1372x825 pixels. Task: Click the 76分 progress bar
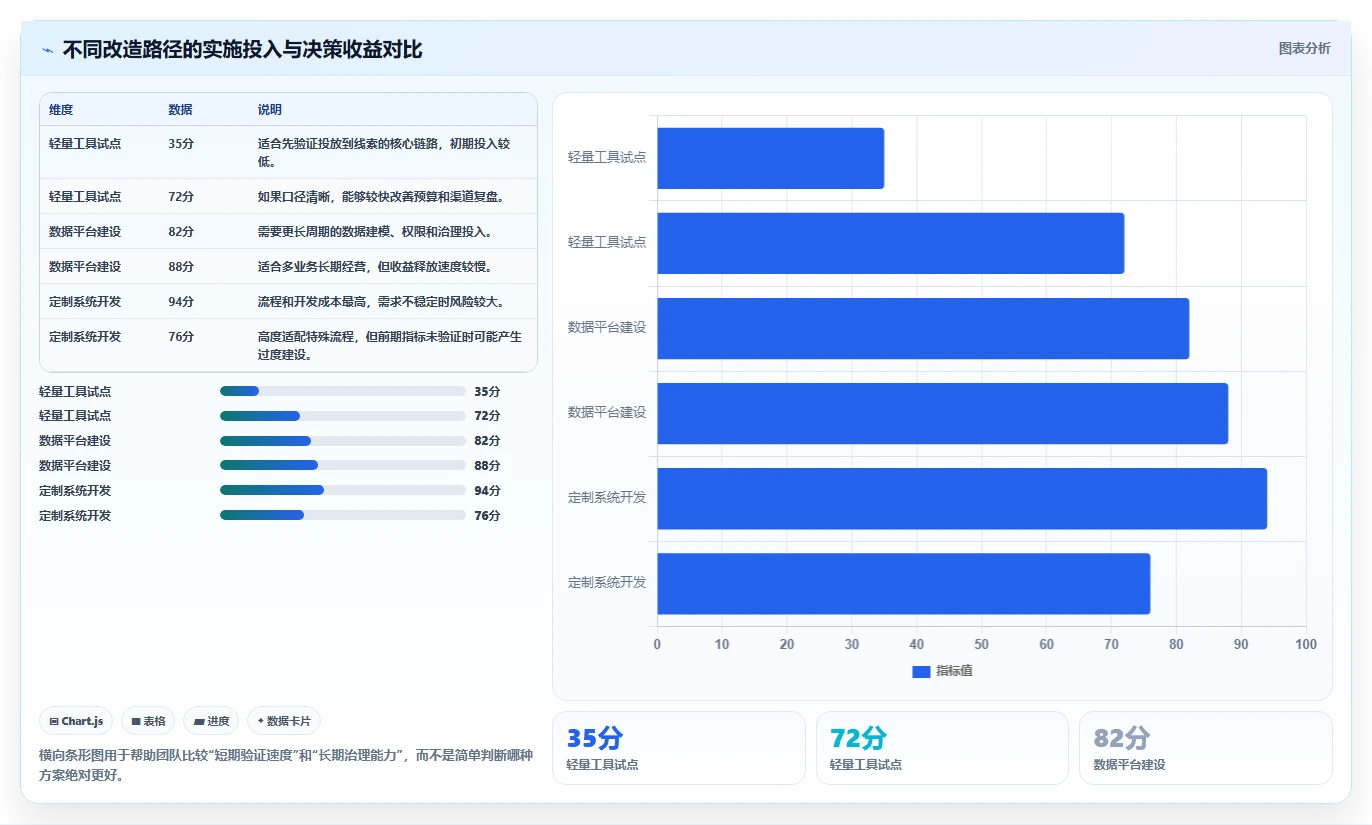343,515
